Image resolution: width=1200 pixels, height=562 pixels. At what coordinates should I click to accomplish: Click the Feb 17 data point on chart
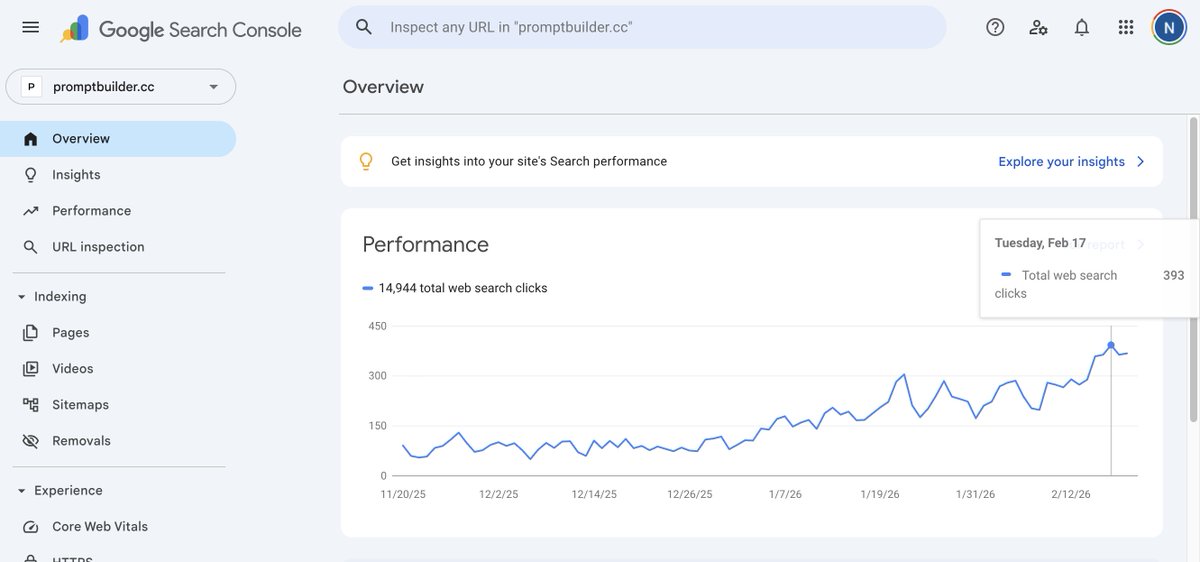point(1111,346)
